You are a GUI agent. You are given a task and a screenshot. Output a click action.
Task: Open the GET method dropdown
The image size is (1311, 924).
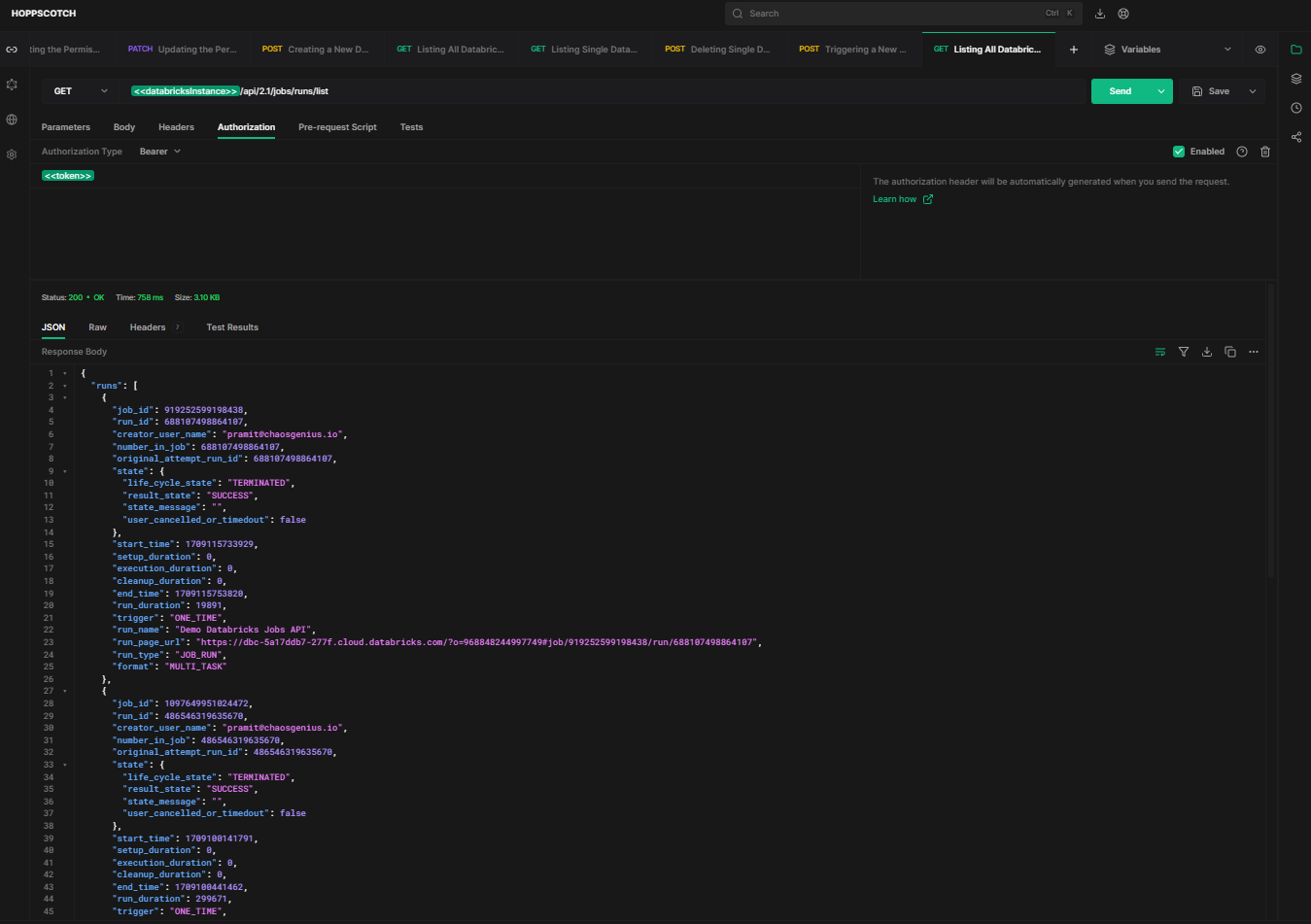click(81, 91)
